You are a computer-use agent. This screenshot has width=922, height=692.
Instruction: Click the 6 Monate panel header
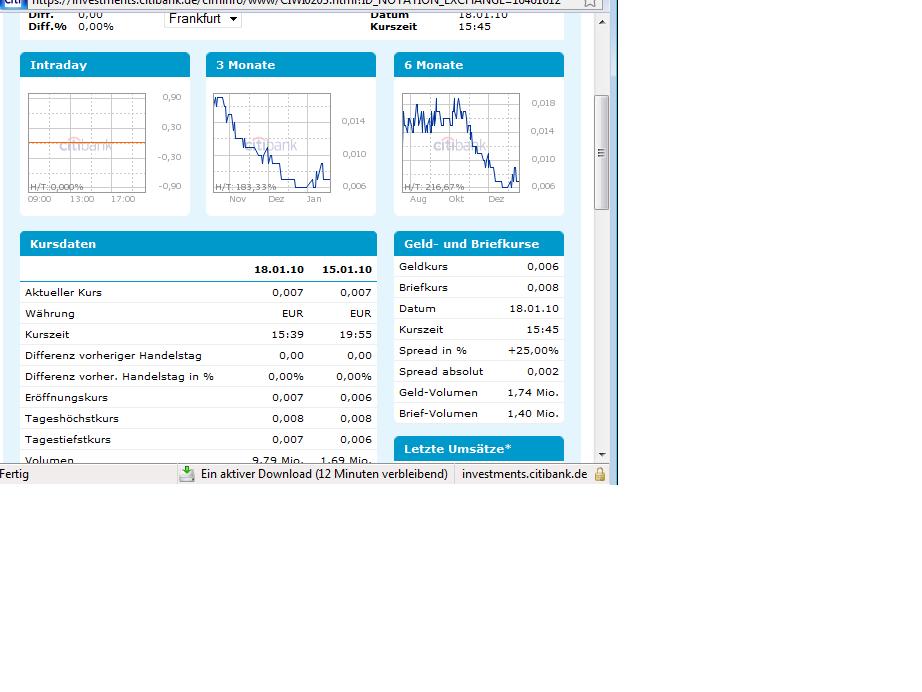tap(479, 65)
